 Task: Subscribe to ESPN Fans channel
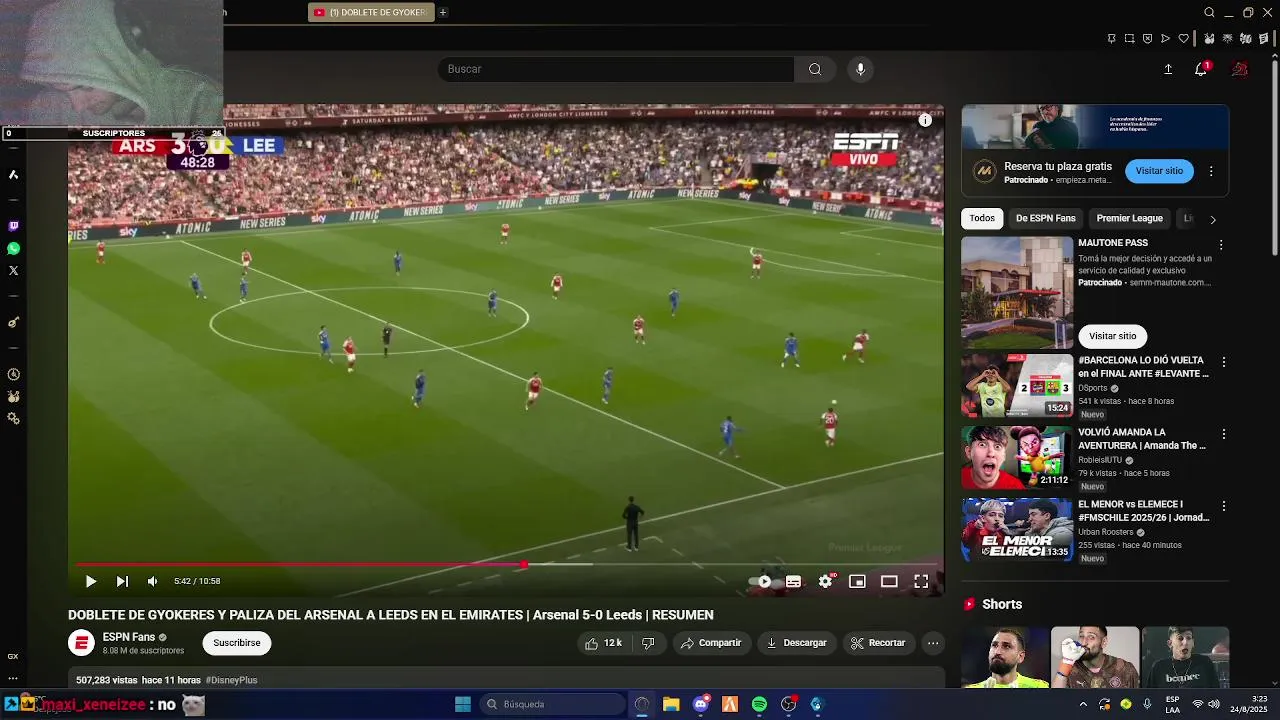coord(237,643)
